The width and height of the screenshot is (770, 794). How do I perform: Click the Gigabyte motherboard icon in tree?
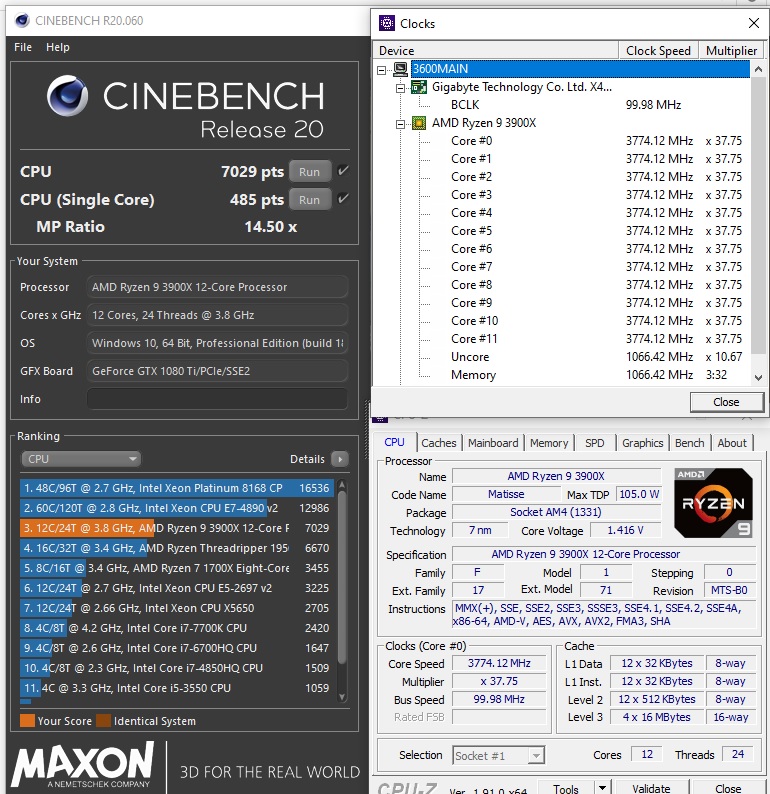(x=419, y=87)
